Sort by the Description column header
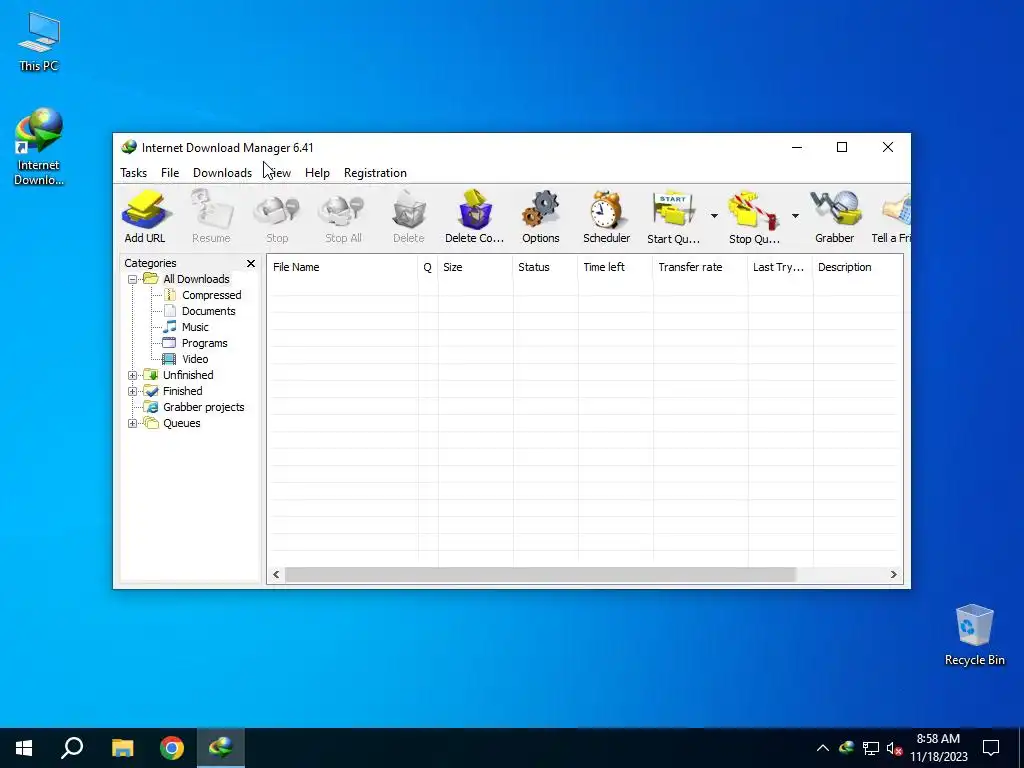Viewport: 1024px width, 768px height. (857, 267)
